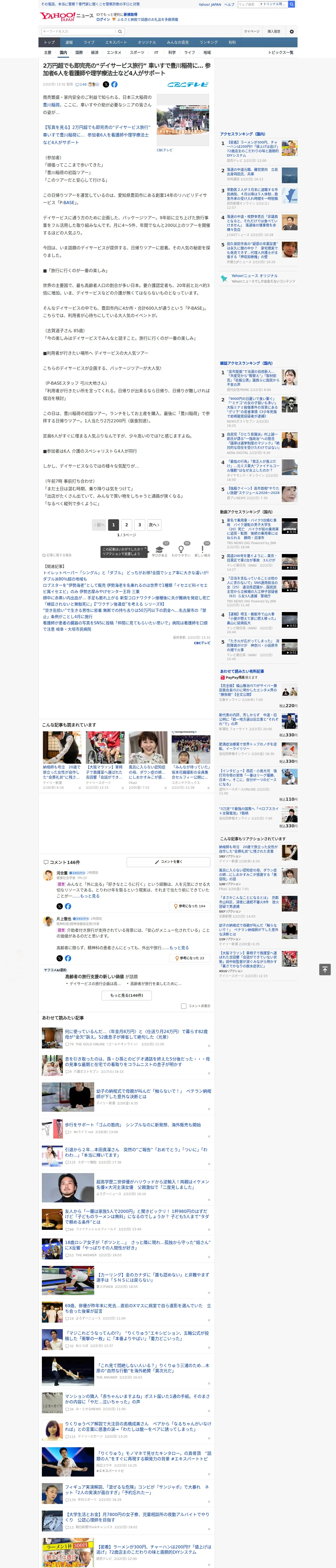Open access ranking item 1 ramen thumbnail

pos(290,148)
